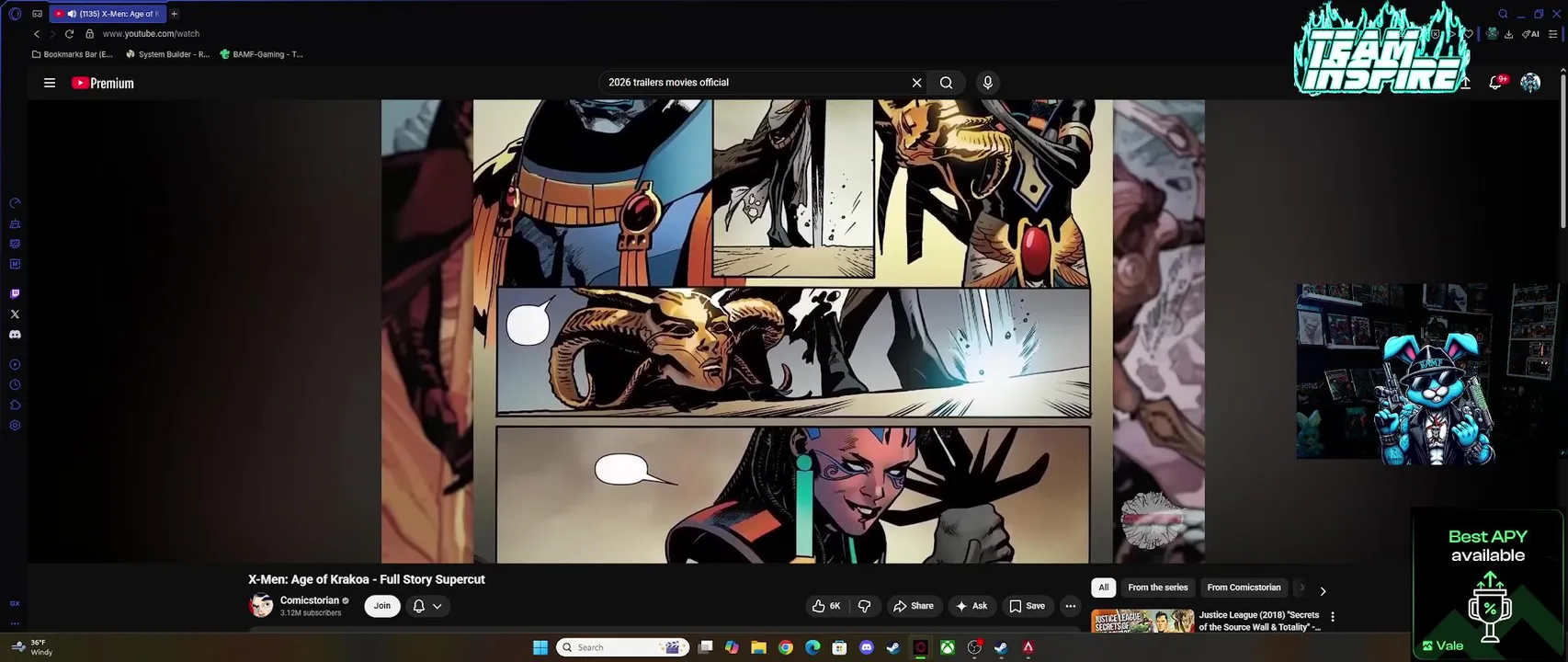This screenshot has height=662, width=1568.
Task: Clear the YouTube search query
Action: [x=916, y=83]
